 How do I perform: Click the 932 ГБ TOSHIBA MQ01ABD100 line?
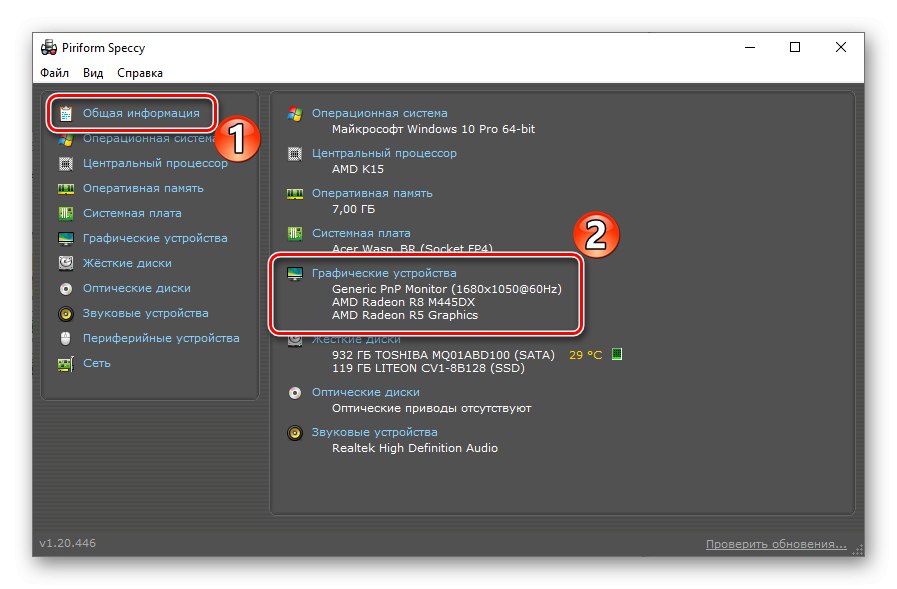443,355
